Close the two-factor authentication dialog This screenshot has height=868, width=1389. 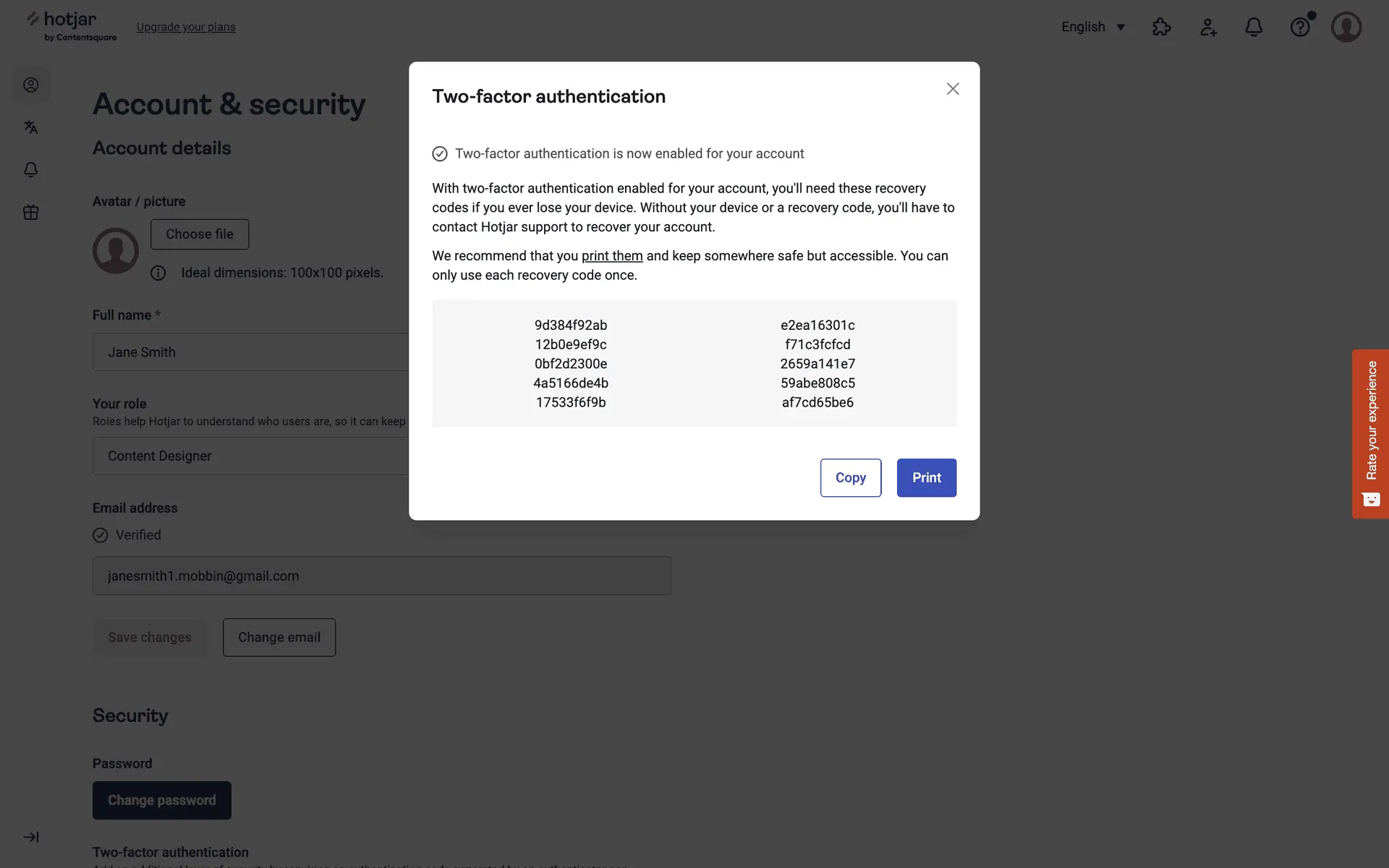coord(953,89)
